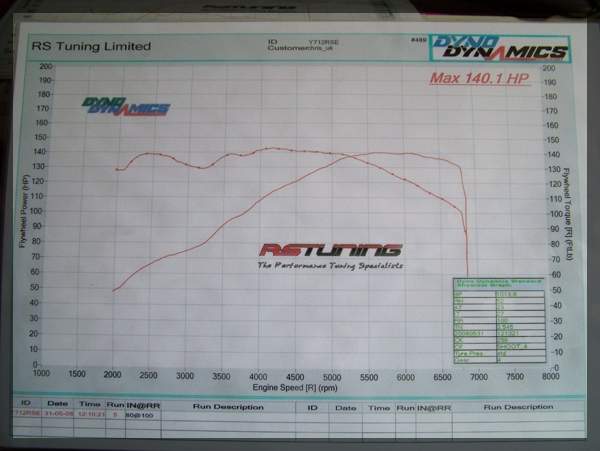Click the "712RSE" cell in the run table
600x451 pixels.
tap(27, 414)
